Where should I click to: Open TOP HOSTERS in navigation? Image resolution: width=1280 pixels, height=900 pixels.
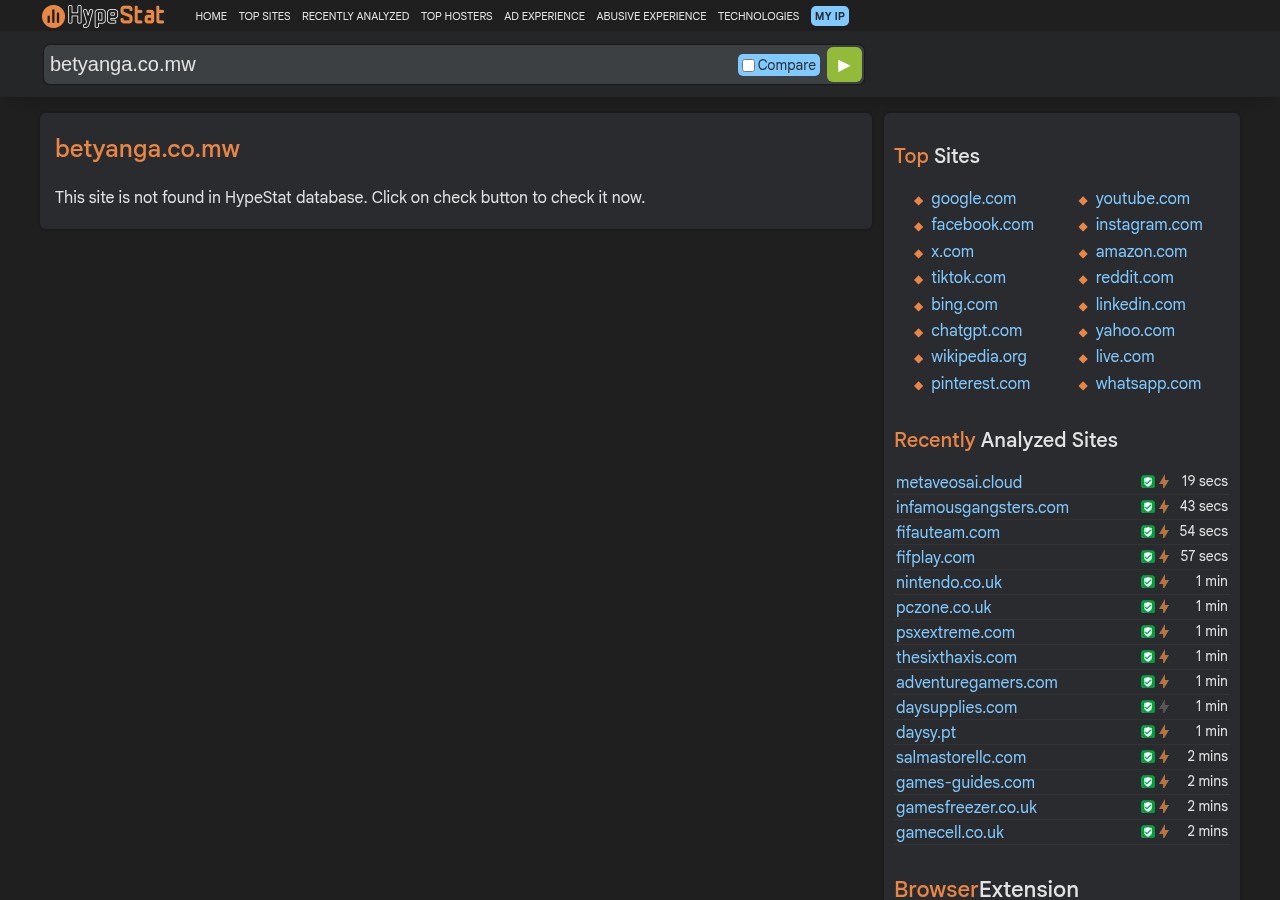coord(456,16)
